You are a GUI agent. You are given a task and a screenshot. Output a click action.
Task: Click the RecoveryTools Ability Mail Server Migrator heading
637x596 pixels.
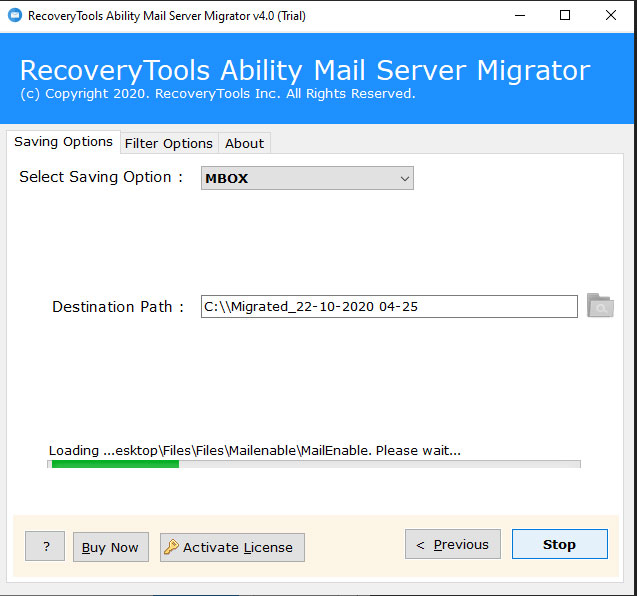(305, 70)
